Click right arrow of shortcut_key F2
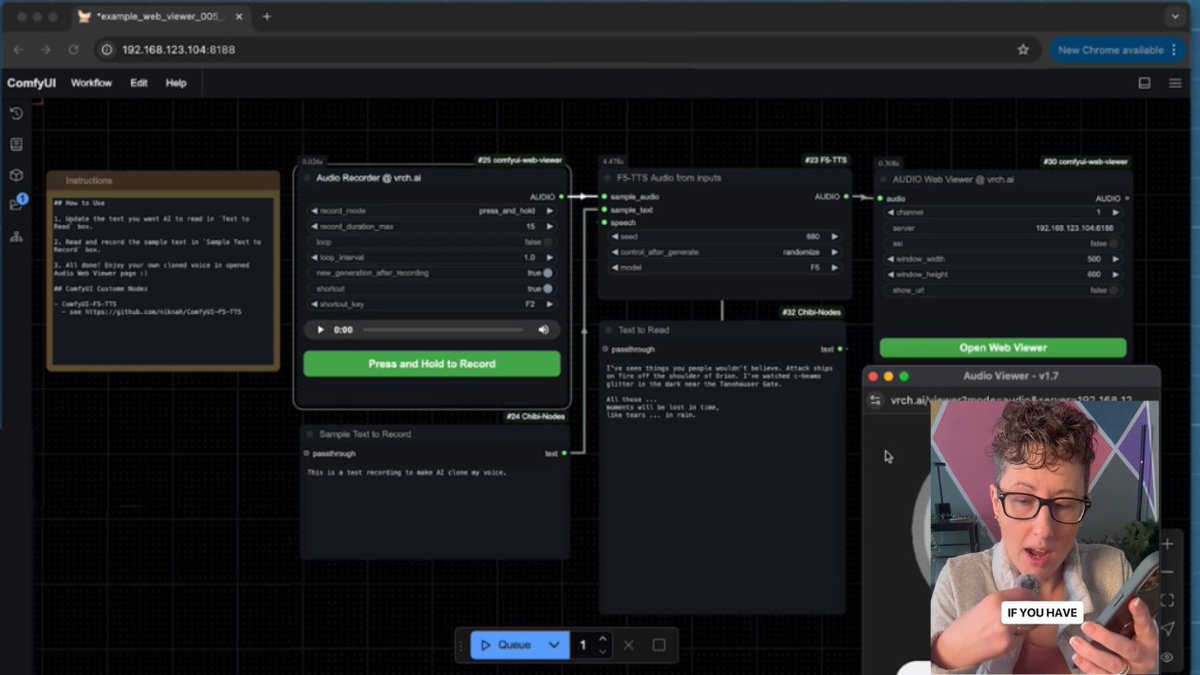Screen dimensions: 1200x675 click(549, 304)
